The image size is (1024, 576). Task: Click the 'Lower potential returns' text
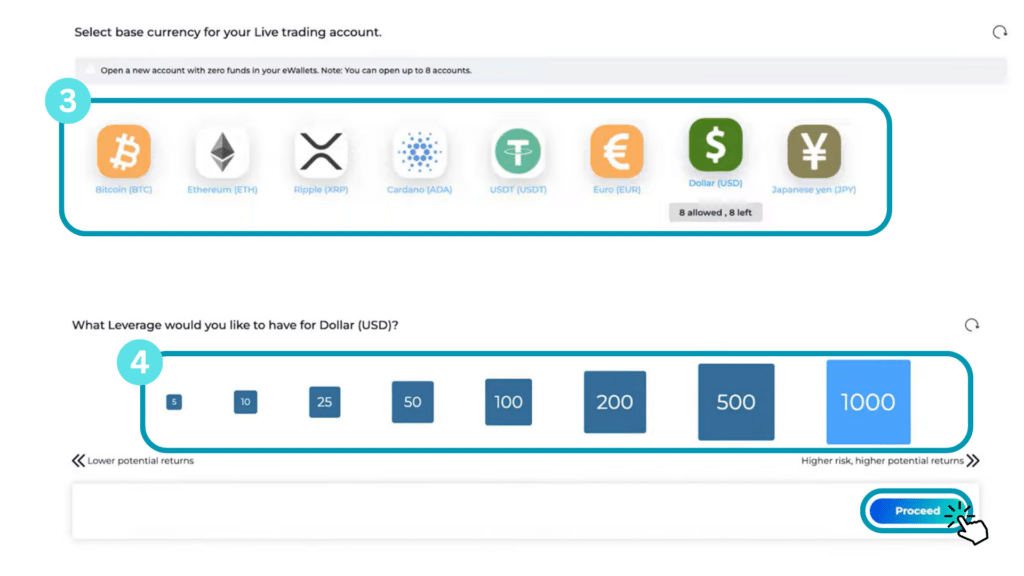[x=140, y=460]
